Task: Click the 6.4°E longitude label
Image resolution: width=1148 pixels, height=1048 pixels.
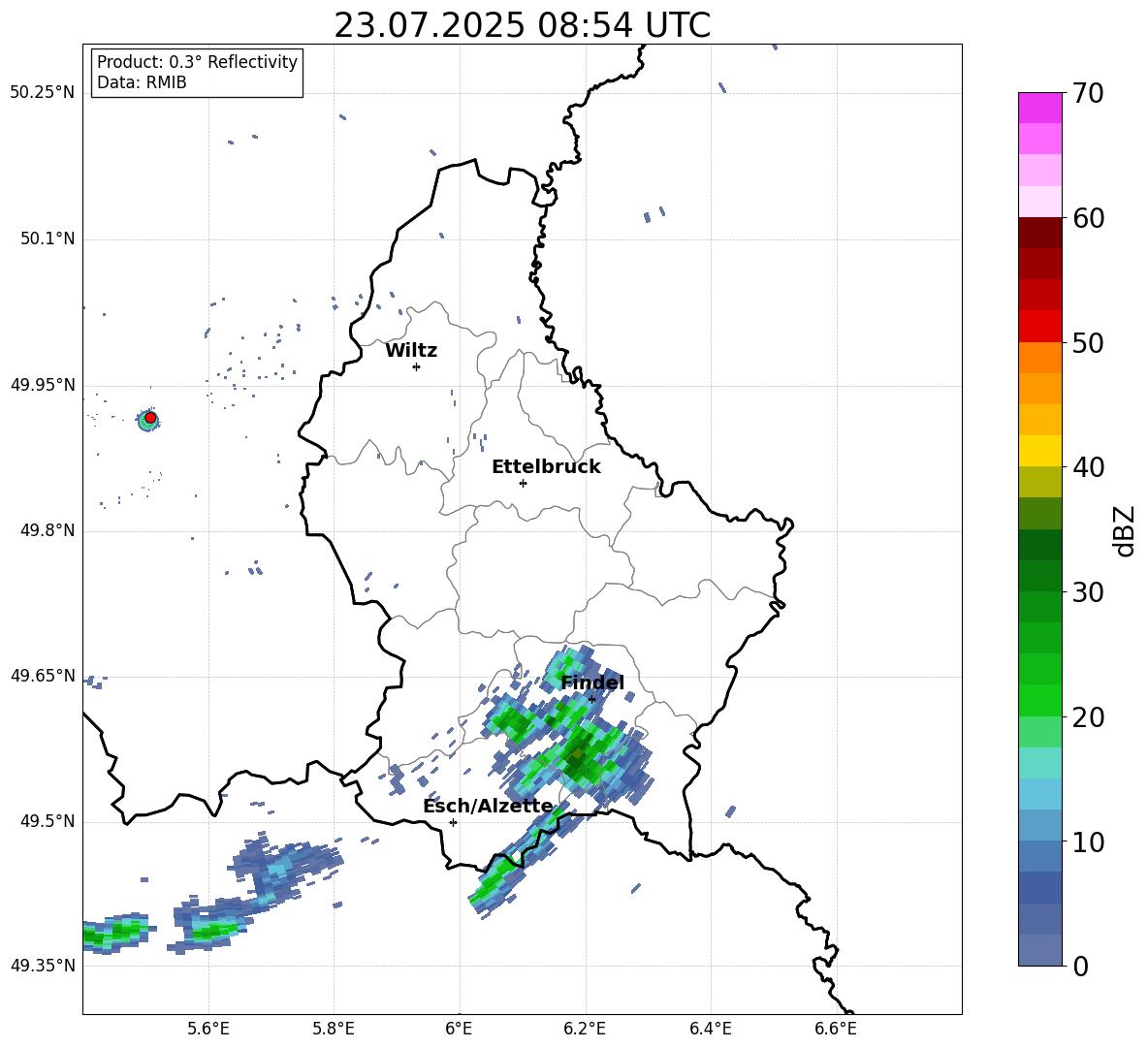Action: click(x=710, y=1029)
